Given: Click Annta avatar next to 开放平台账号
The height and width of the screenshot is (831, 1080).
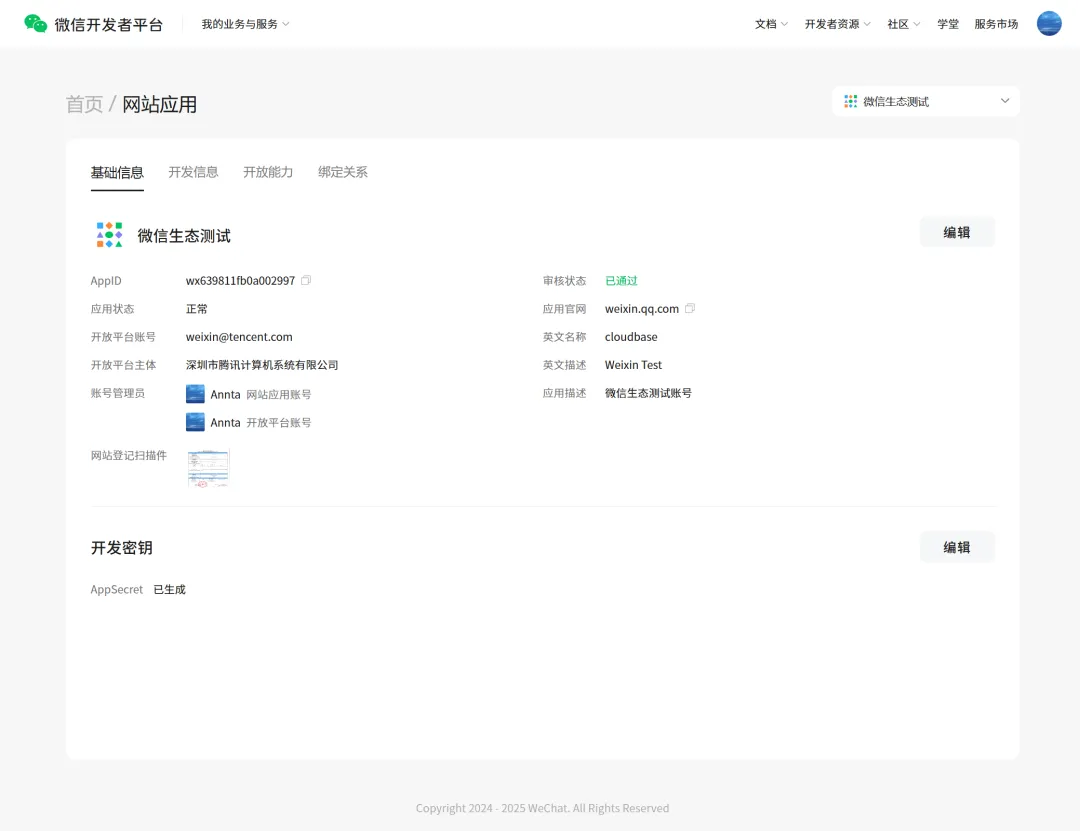Looking at the screenshot, I should (x=196, y=422).
